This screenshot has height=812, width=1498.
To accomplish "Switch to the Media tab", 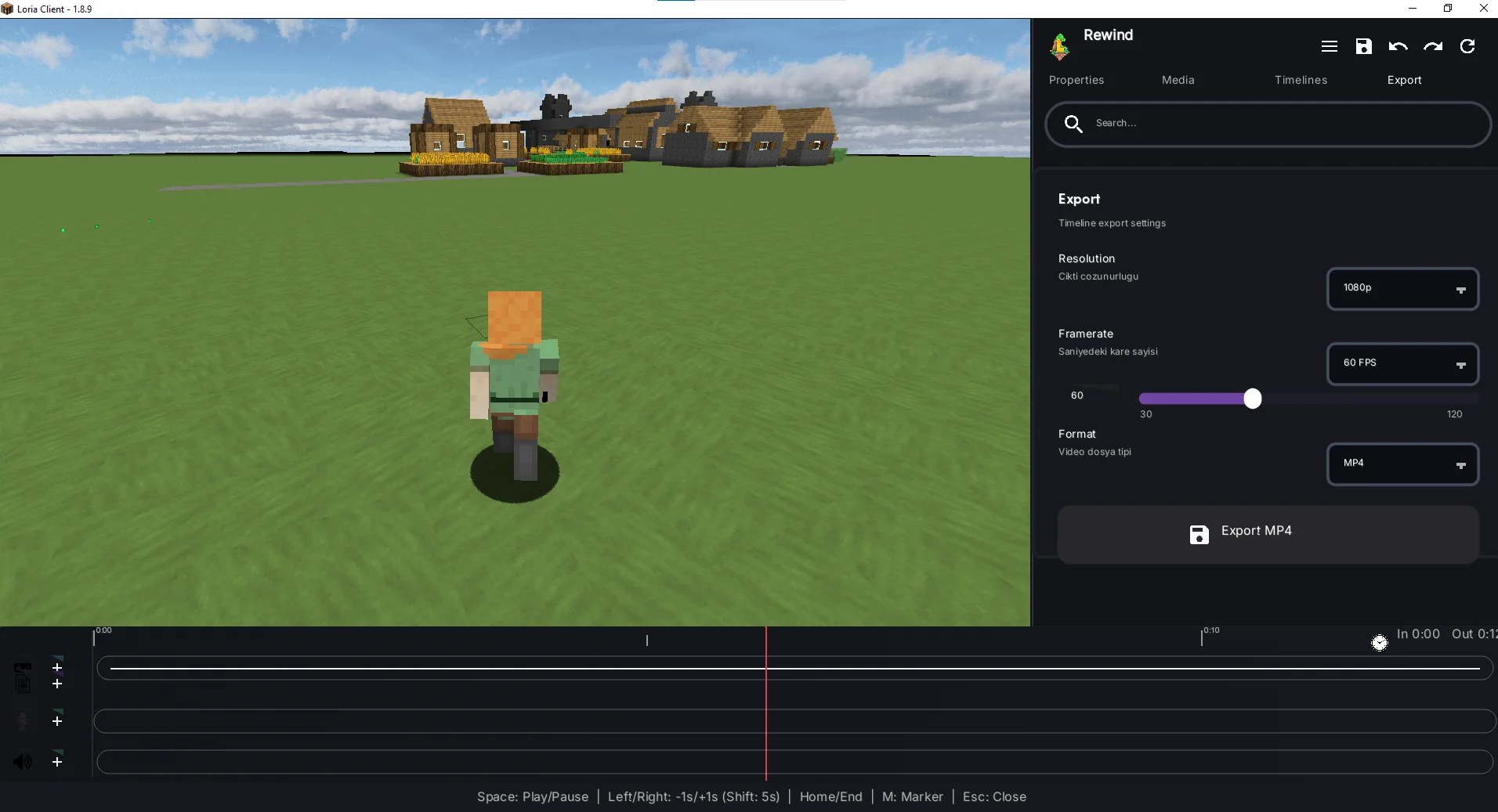I will click(x=1178, y=80).
